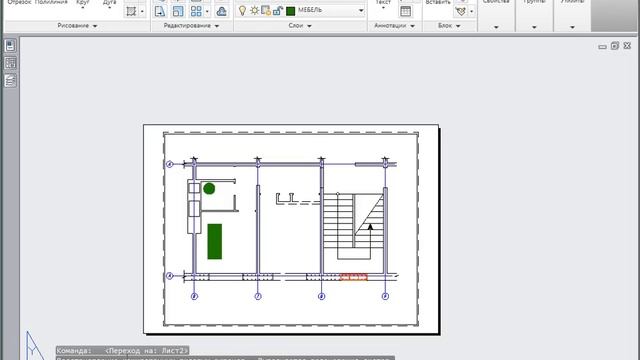Click the green МЕБЕЛЬ layer color swatch

[291, 11]
